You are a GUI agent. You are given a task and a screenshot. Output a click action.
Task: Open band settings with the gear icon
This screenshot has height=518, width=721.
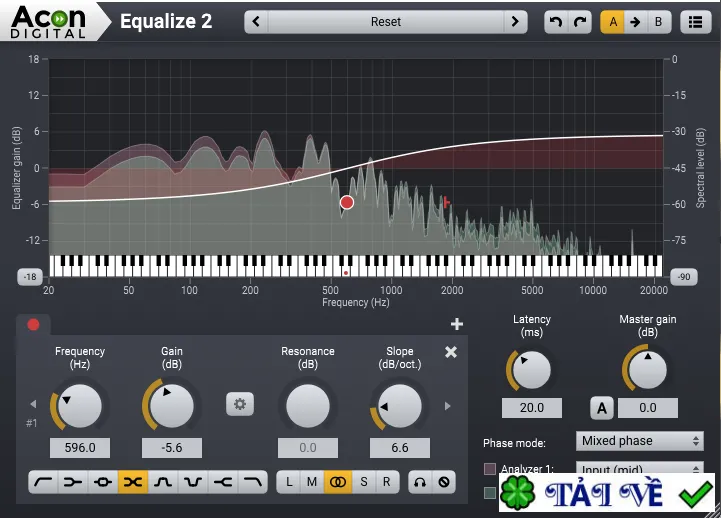[240, 404]
